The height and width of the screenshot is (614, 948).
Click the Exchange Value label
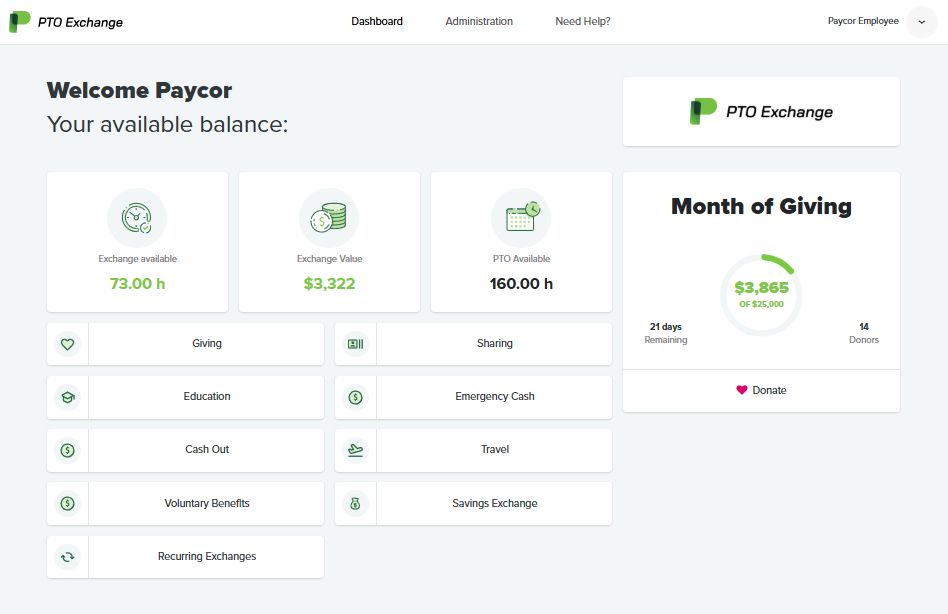329,259
